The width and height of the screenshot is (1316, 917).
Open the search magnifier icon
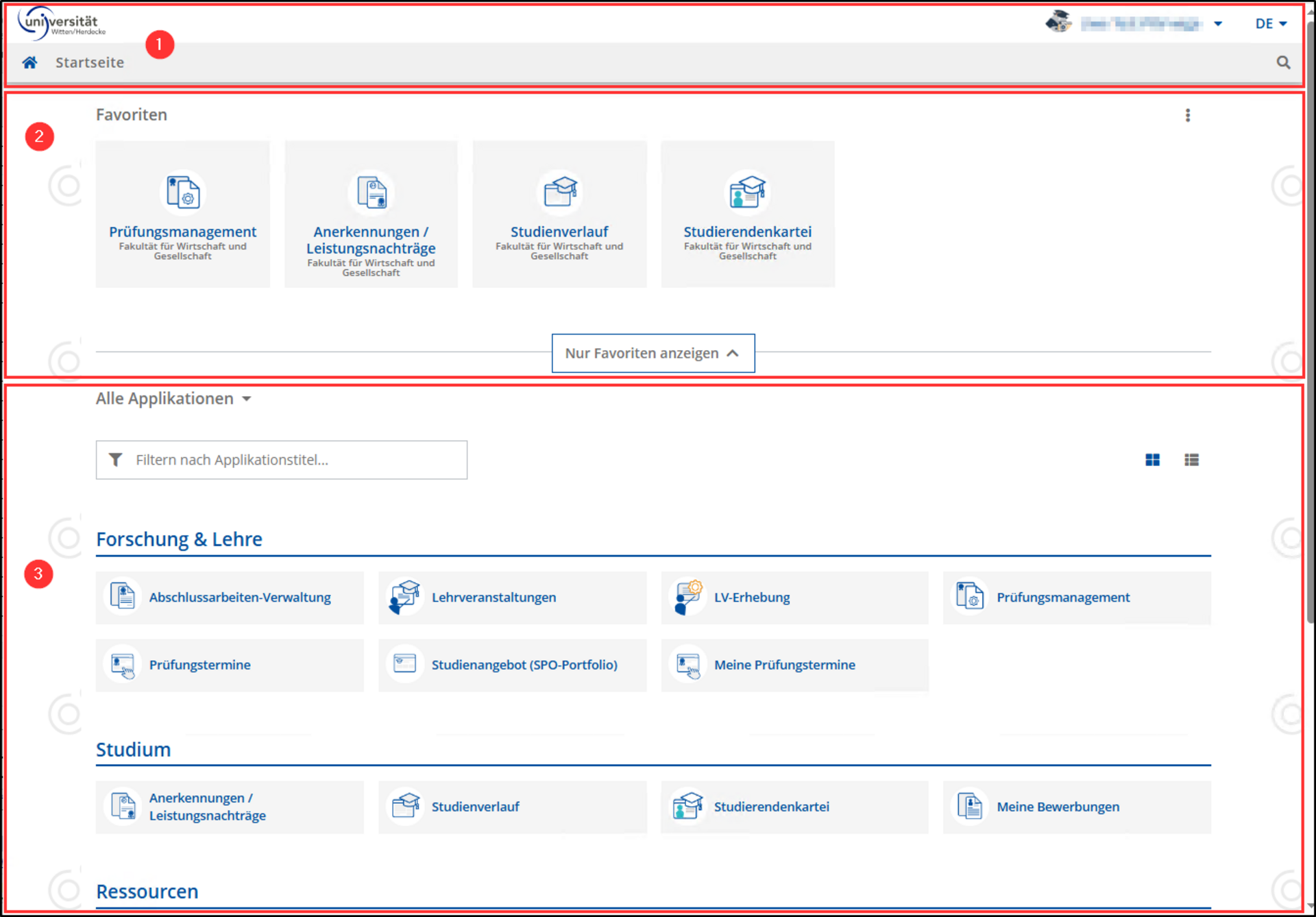pos(1283,62)
